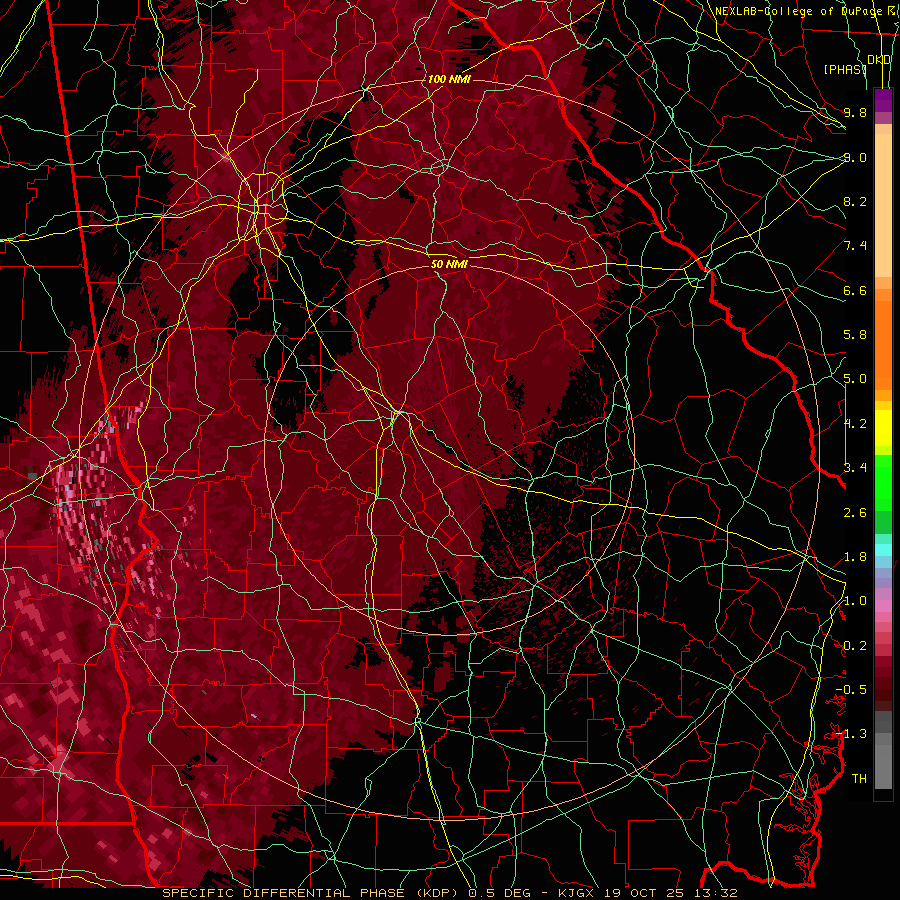The image size is (900, 900).
Task: Click the 3.4 value on the color scale
Action: click(x=855, y=468)
